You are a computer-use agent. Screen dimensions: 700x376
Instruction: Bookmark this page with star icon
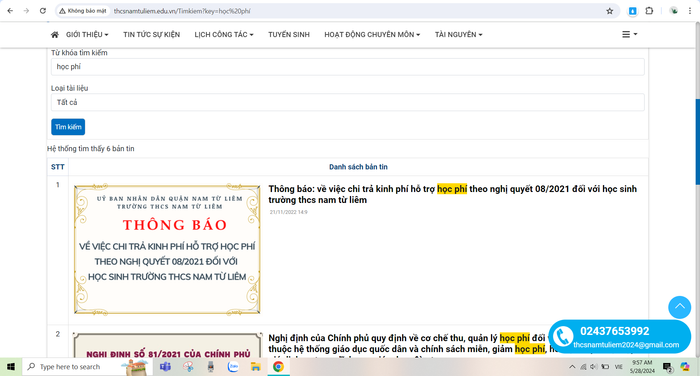[x=609, y=11]
